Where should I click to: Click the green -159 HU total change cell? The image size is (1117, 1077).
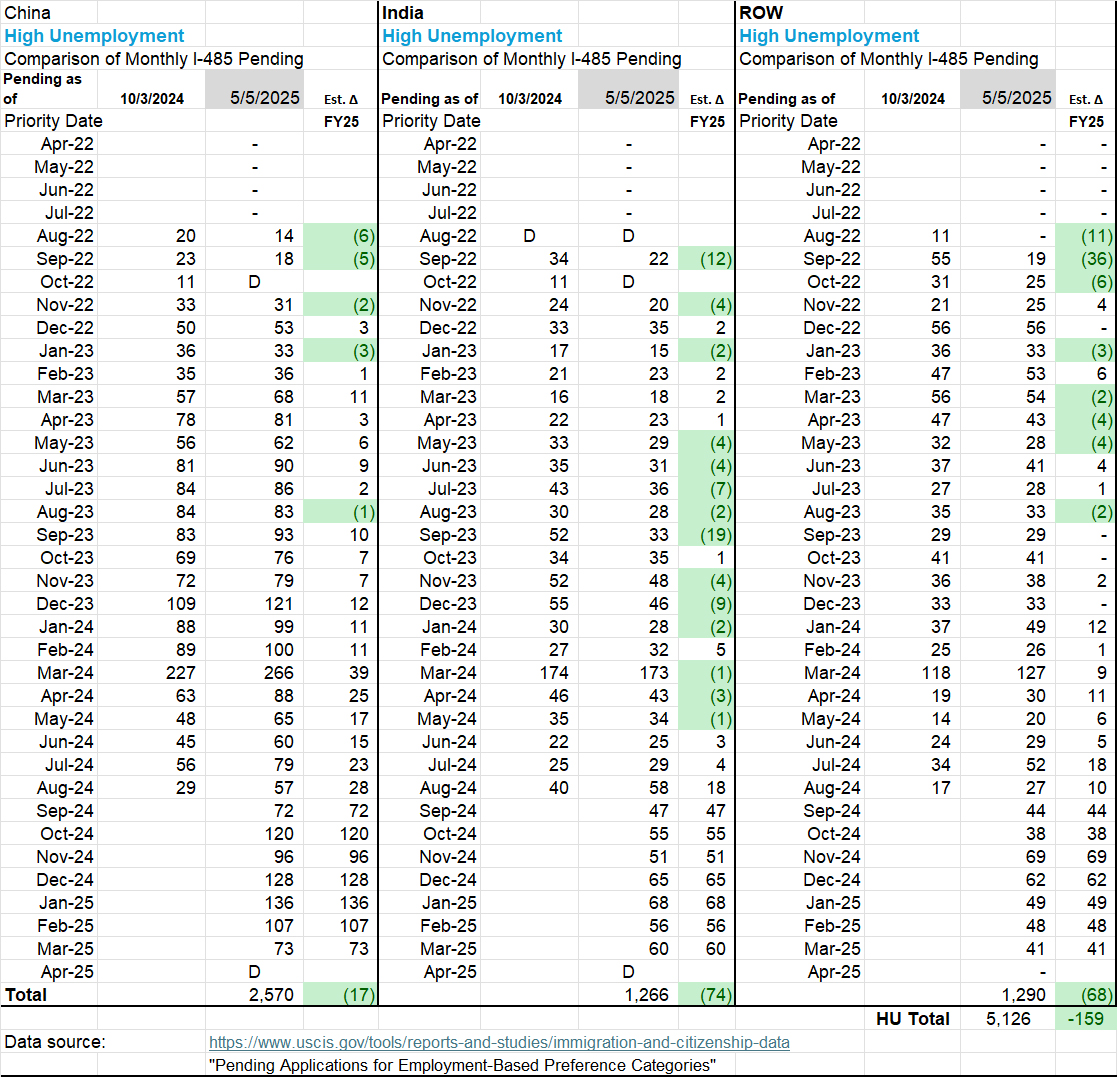coord(1085,1018)
